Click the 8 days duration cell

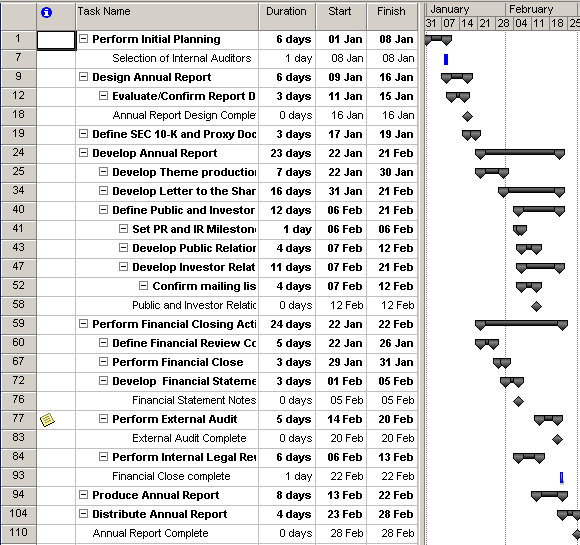[287, 495]
